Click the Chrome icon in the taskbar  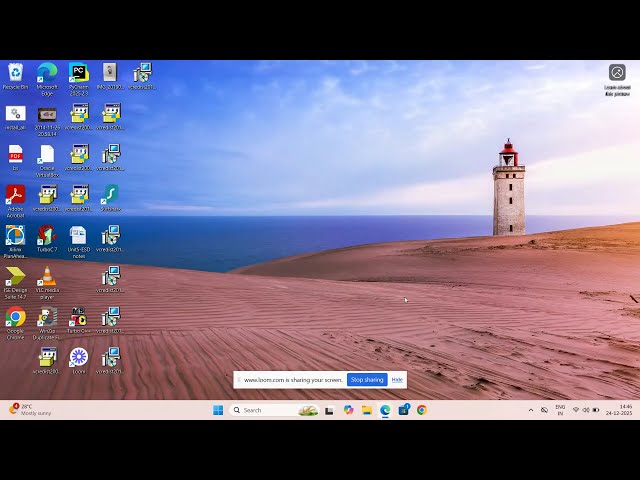tap(422, 410)
